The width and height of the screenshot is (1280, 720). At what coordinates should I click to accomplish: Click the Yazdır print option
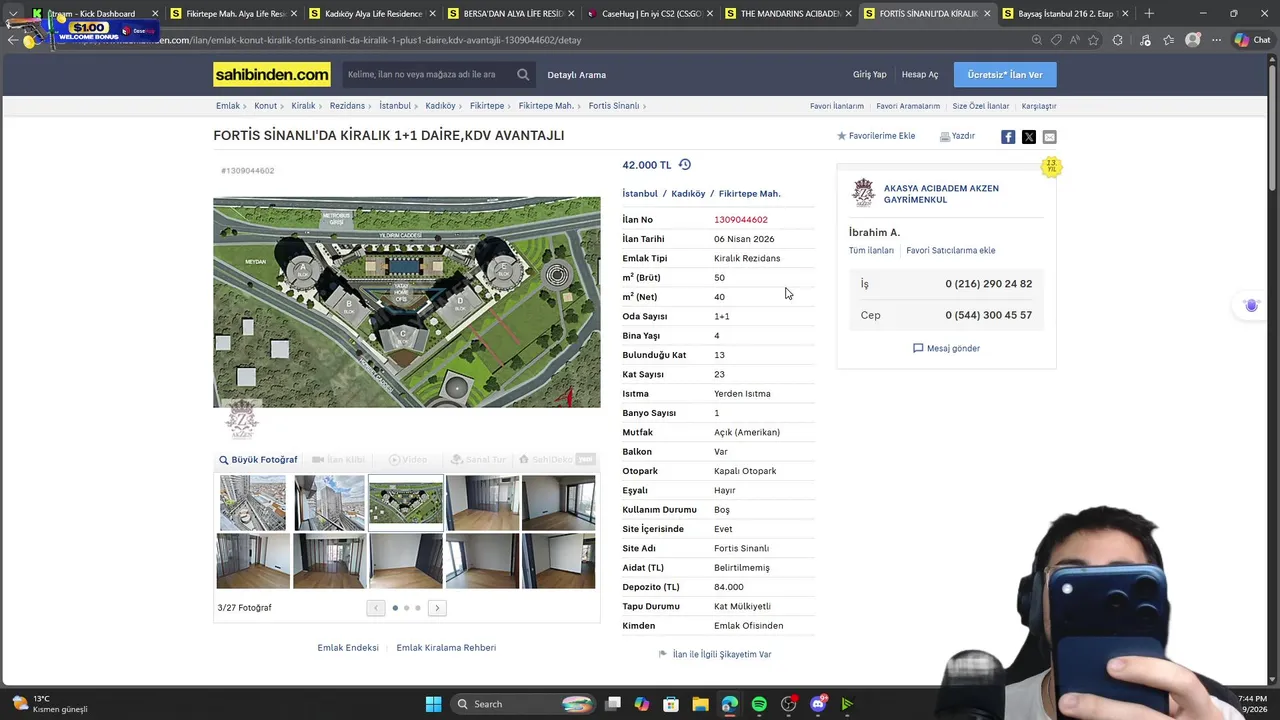point(957,136)
